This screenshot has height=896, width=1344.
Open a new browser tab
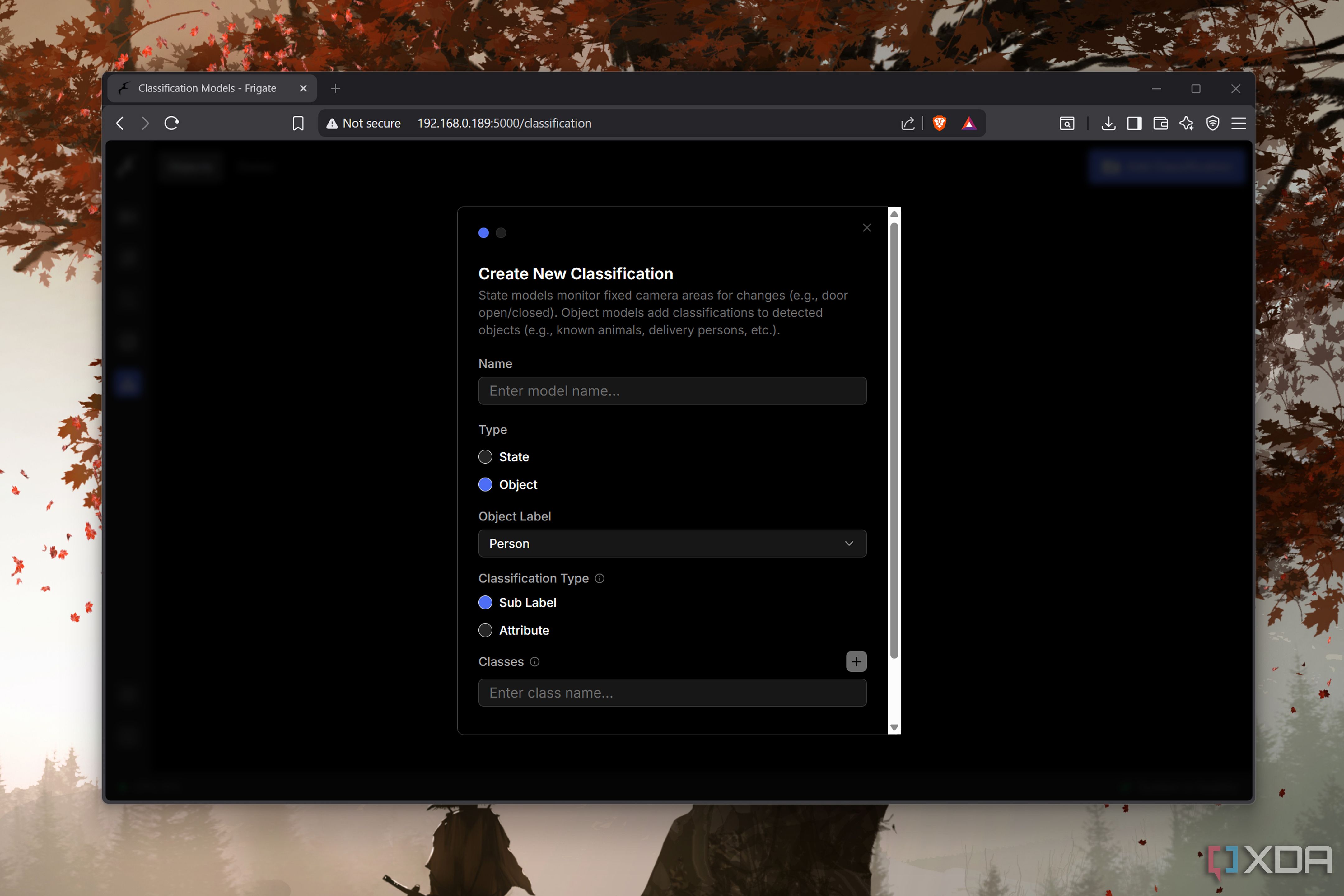pyautogui.click(x=335, y=89)
